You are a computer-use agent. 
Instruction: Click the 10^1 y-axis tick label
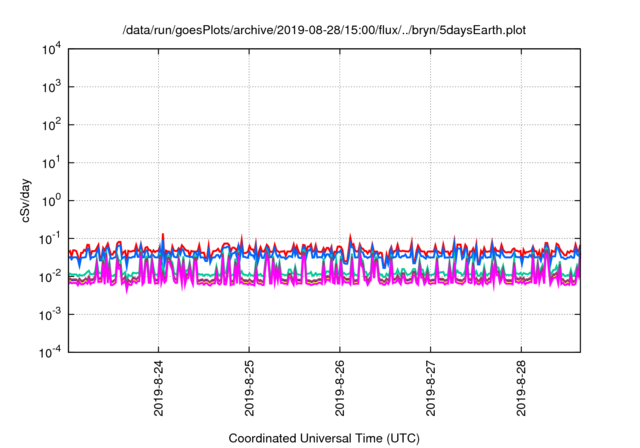(52, 163)
